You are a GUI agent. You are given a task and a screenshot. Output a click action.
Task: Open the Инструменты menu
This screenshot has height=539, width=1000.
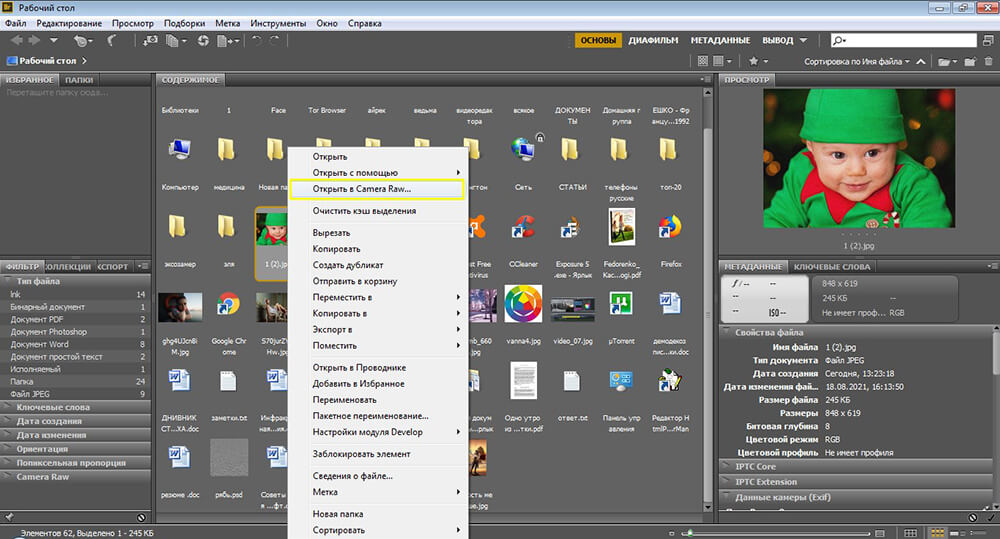coord(278,23)
